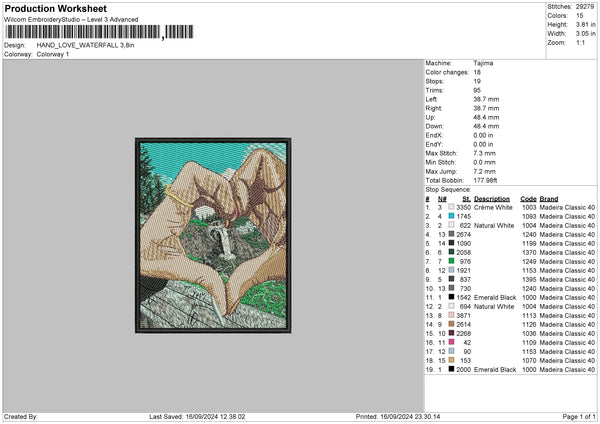Image resolution: width=600 pixels, height=424 pixels.
Task: Click the Width value "3.05 in"
Action: coord(585,34)
